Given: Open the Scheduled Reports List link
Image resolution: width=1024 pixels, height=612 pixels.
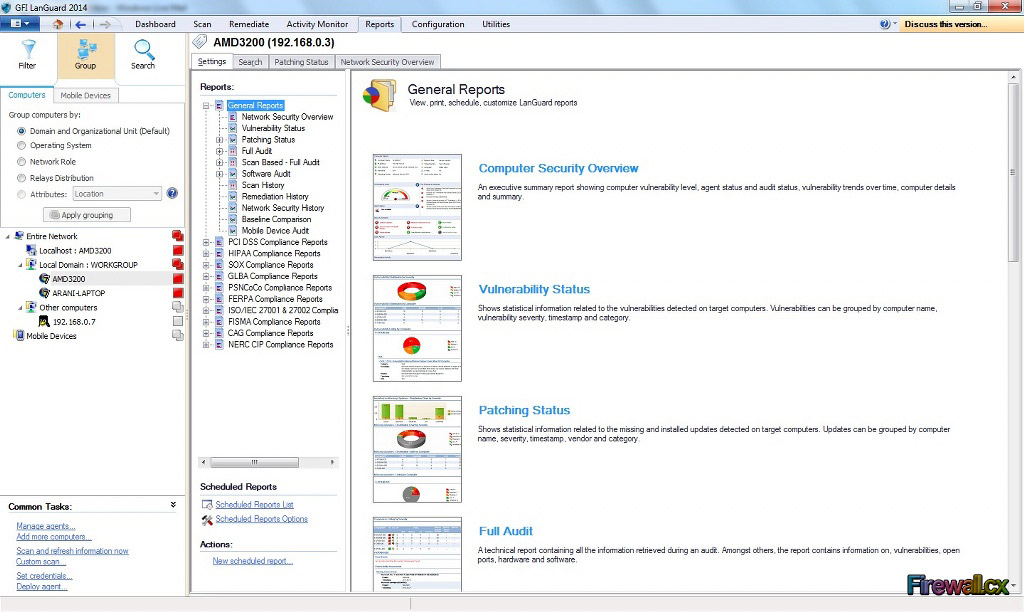Looking at the screenshot, I should tap(255, 504).
